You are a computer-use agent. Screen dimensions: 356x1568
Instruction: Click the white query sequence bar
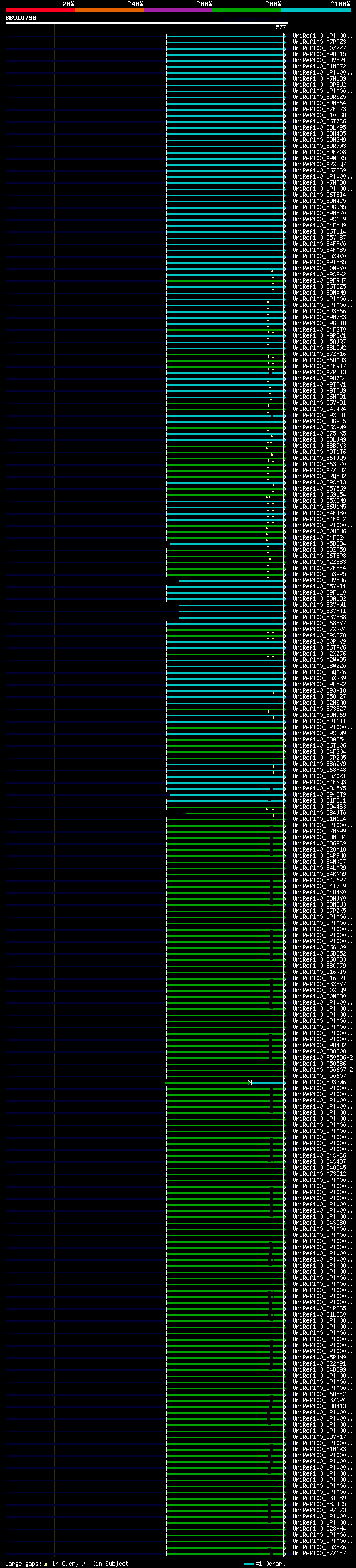(x=146, y=22)
